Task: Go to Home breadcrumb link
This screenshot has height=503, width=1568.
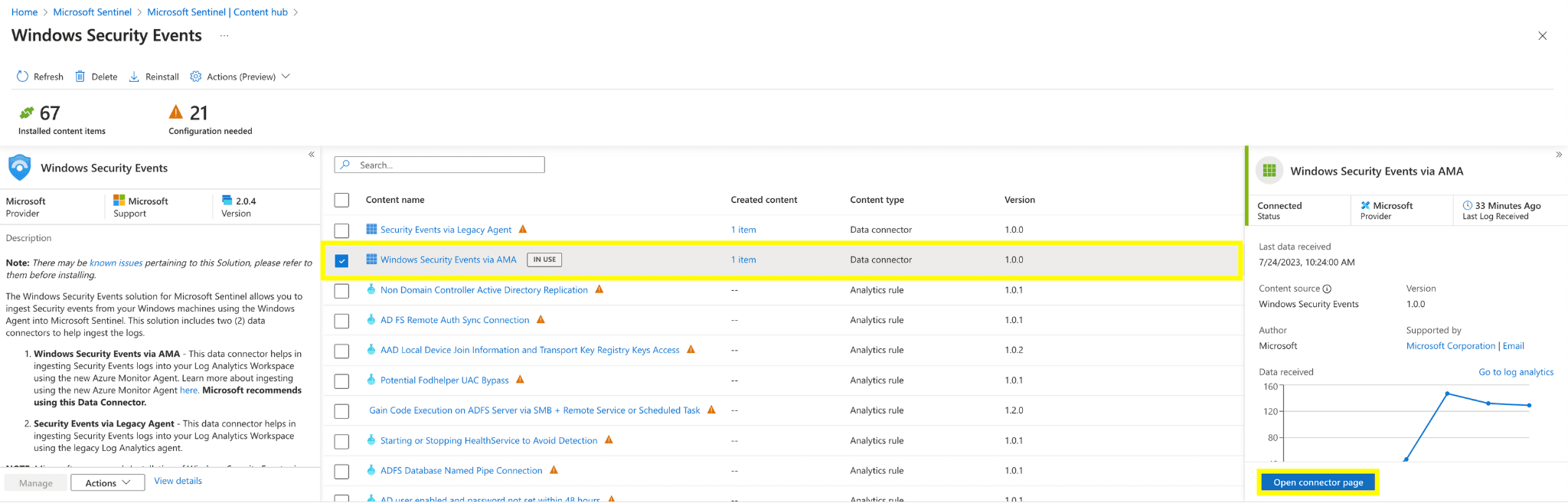Action: [x=24, y=12]
